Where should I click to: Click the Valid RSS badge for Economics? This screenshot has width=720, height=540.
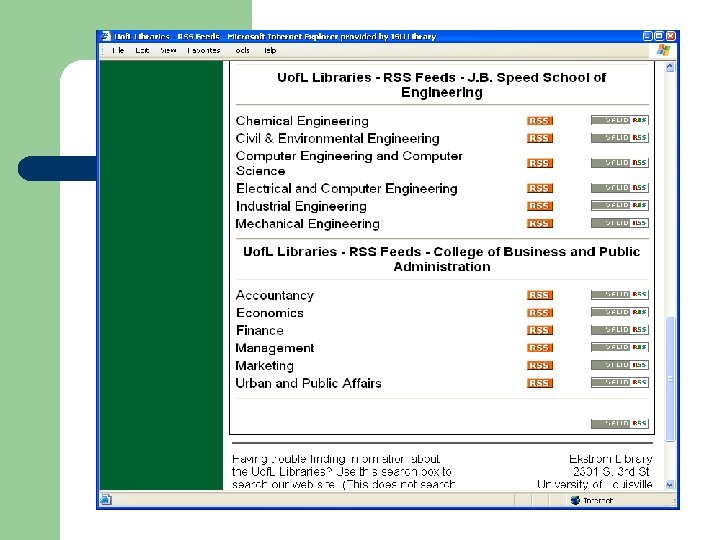coord(619,312)
